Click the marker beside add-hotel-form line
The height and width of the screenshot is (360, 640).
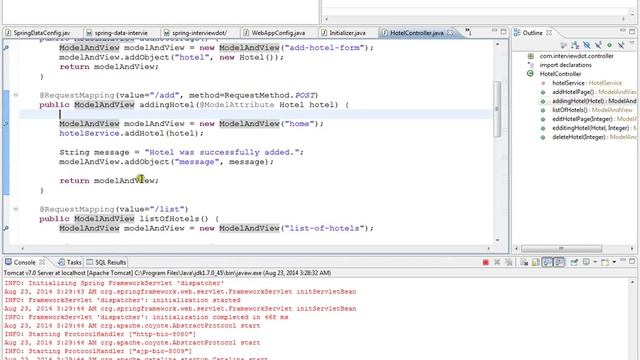pyautogui.click(x=6, y=47)
